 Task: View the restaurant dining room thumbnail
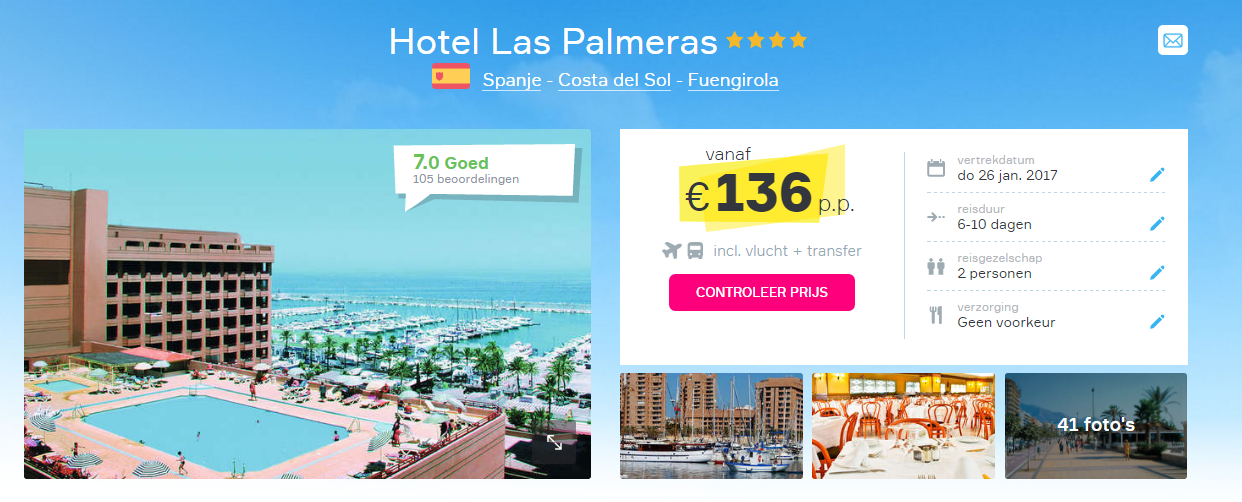[903, 426]
